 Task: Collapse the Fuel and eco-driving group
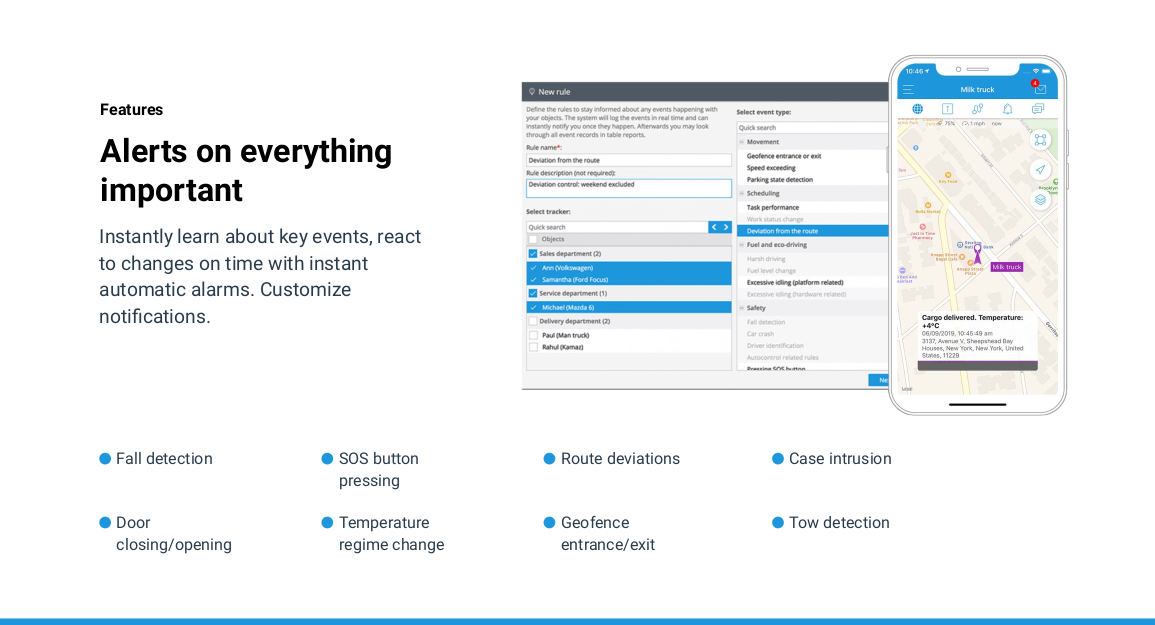pos(741,245)
